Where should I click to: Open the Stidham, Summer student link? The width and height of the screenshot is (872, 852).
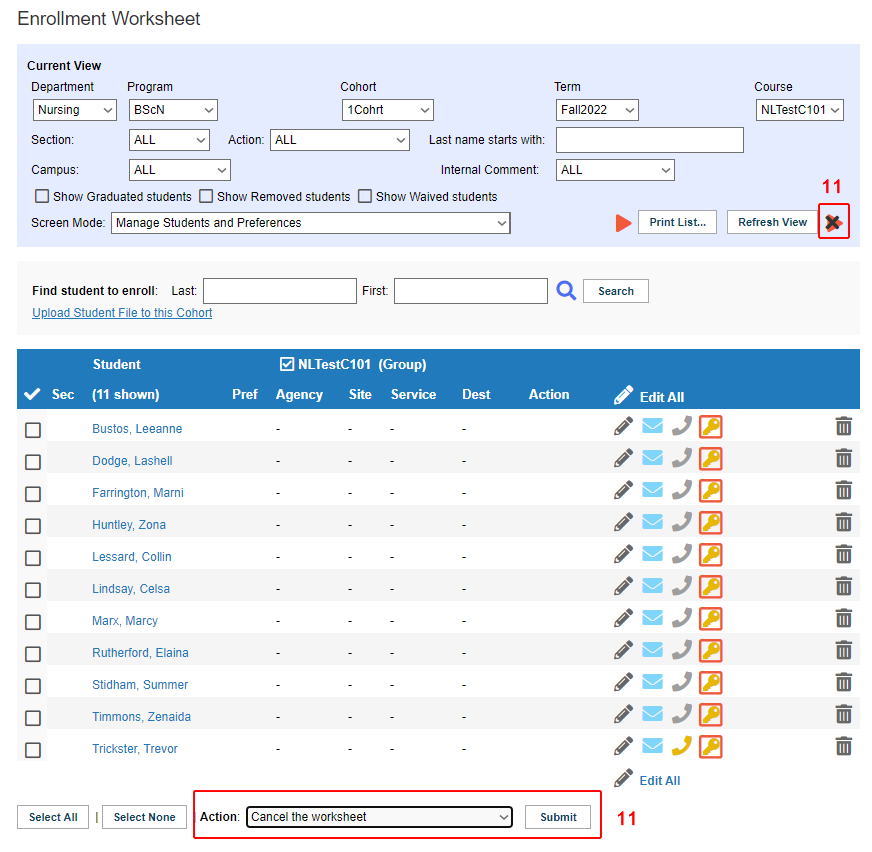tap(140, 685)
